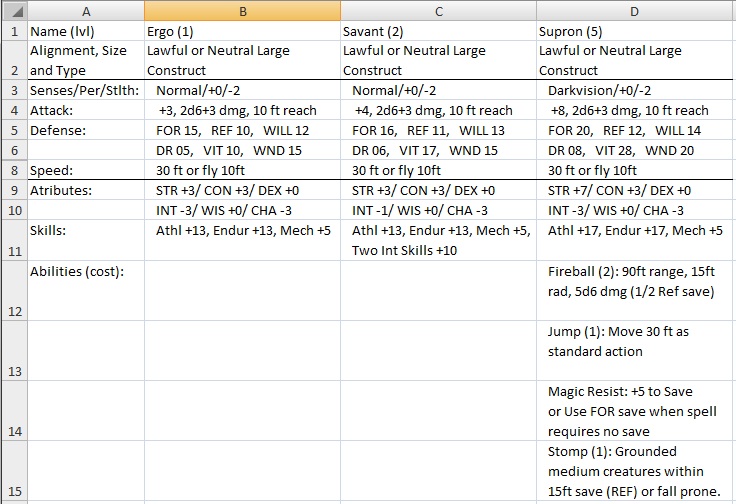The width and height of the screenshot is (736, 504).
Task: Select column A header
Action: point(85,10)
